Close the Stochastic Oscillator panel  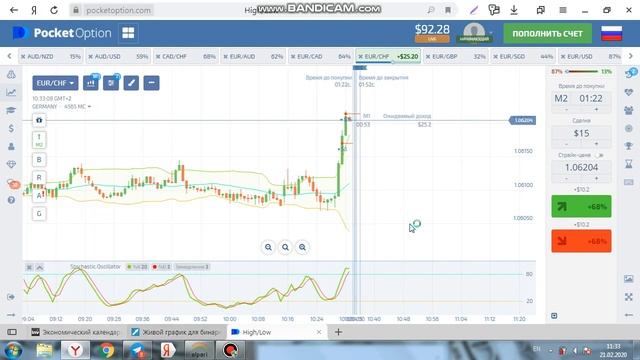(x=29, y=267)
